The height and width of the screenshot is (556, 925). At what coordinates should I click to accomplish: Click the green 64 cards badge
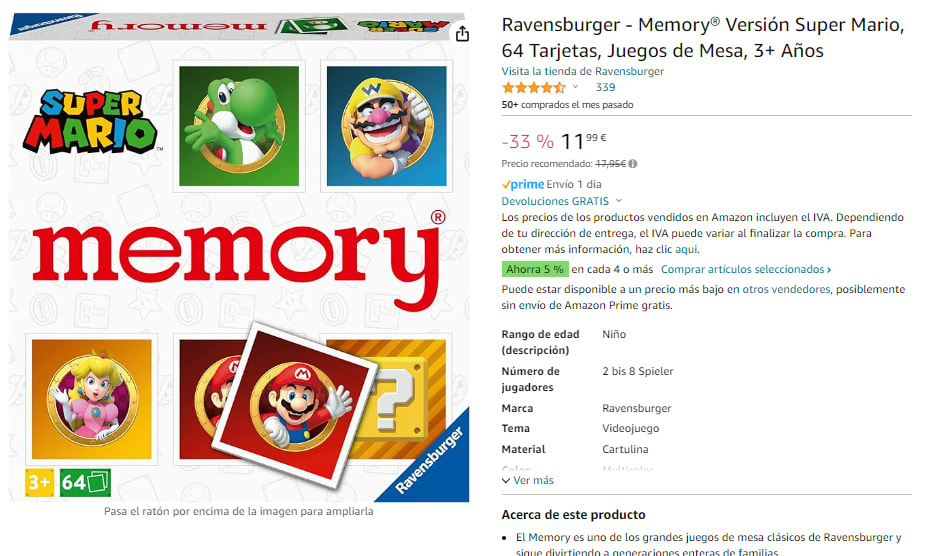(x=85, y=483)
